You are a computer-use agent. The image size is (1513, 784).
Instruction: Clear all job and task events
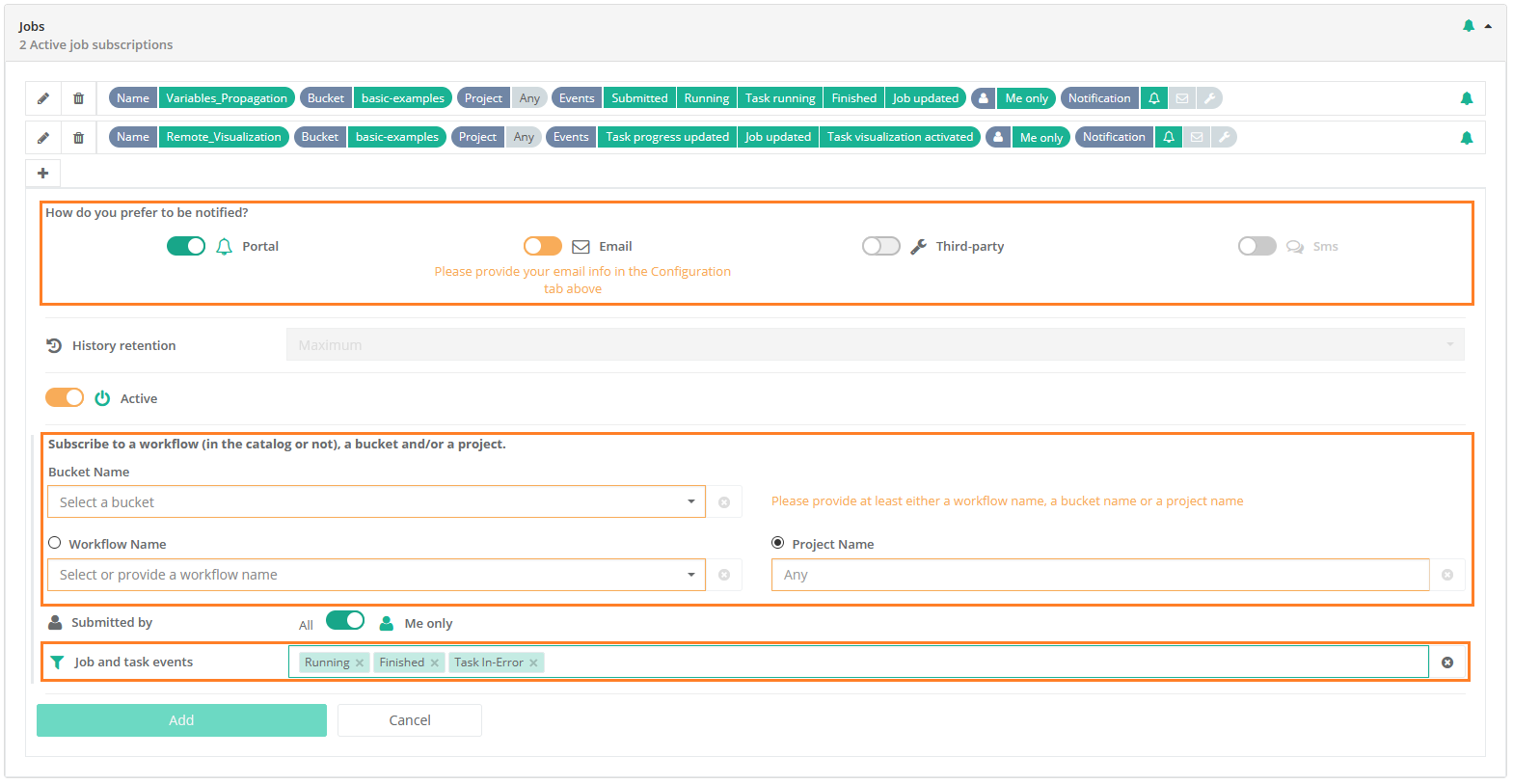click(x=1447, y=662)
